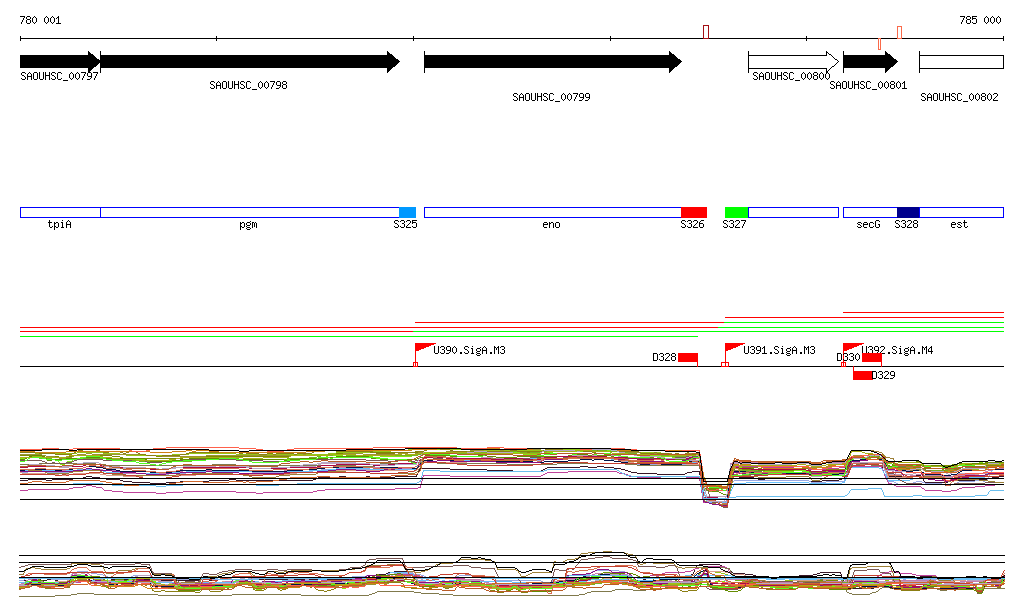Select the green S327 segment box

pos(736,212)
